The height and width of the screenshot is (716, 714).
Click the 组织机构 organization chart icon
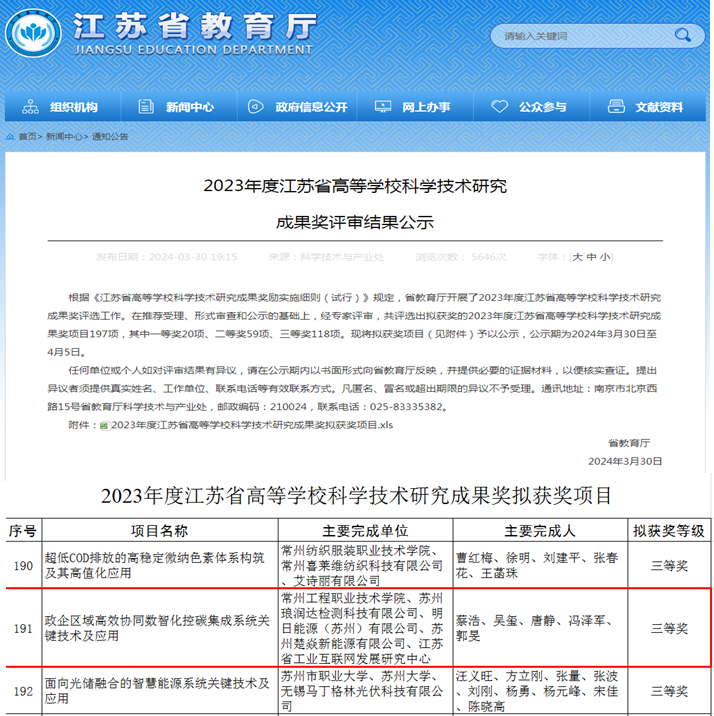click(31, 107)
